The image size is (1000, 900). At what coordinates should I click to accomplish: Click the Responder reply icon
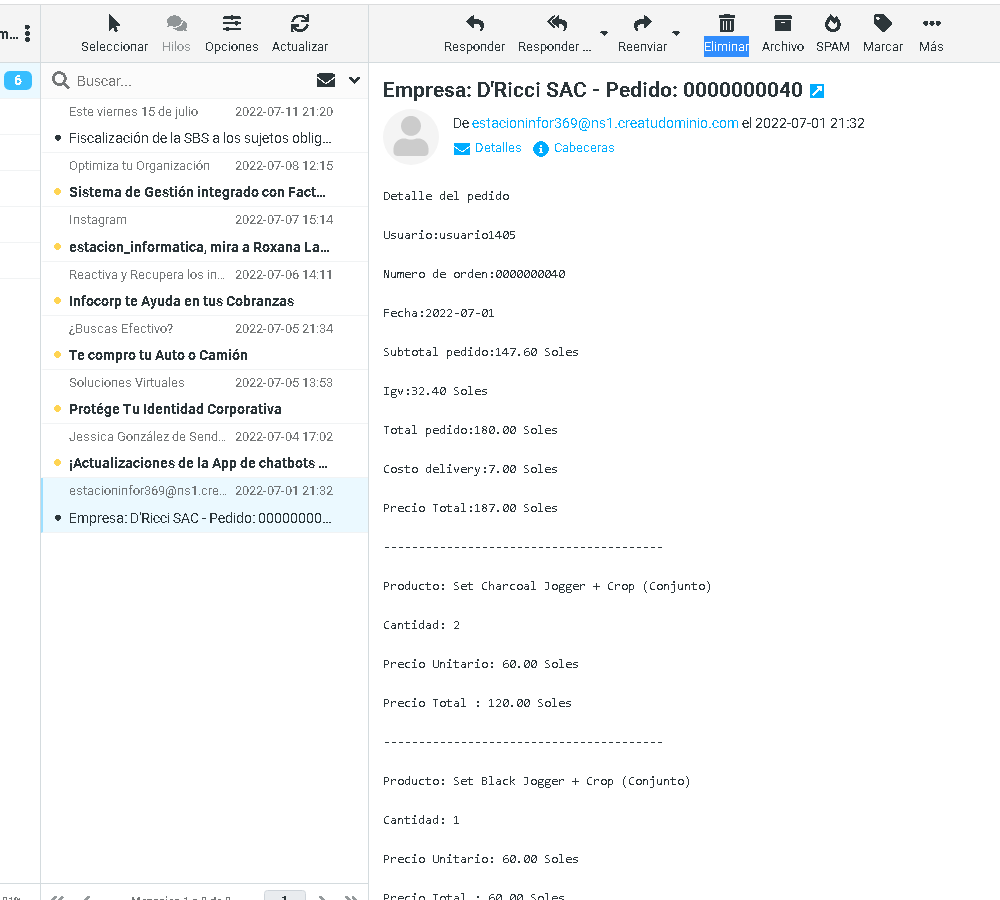[x=475, y=24]
